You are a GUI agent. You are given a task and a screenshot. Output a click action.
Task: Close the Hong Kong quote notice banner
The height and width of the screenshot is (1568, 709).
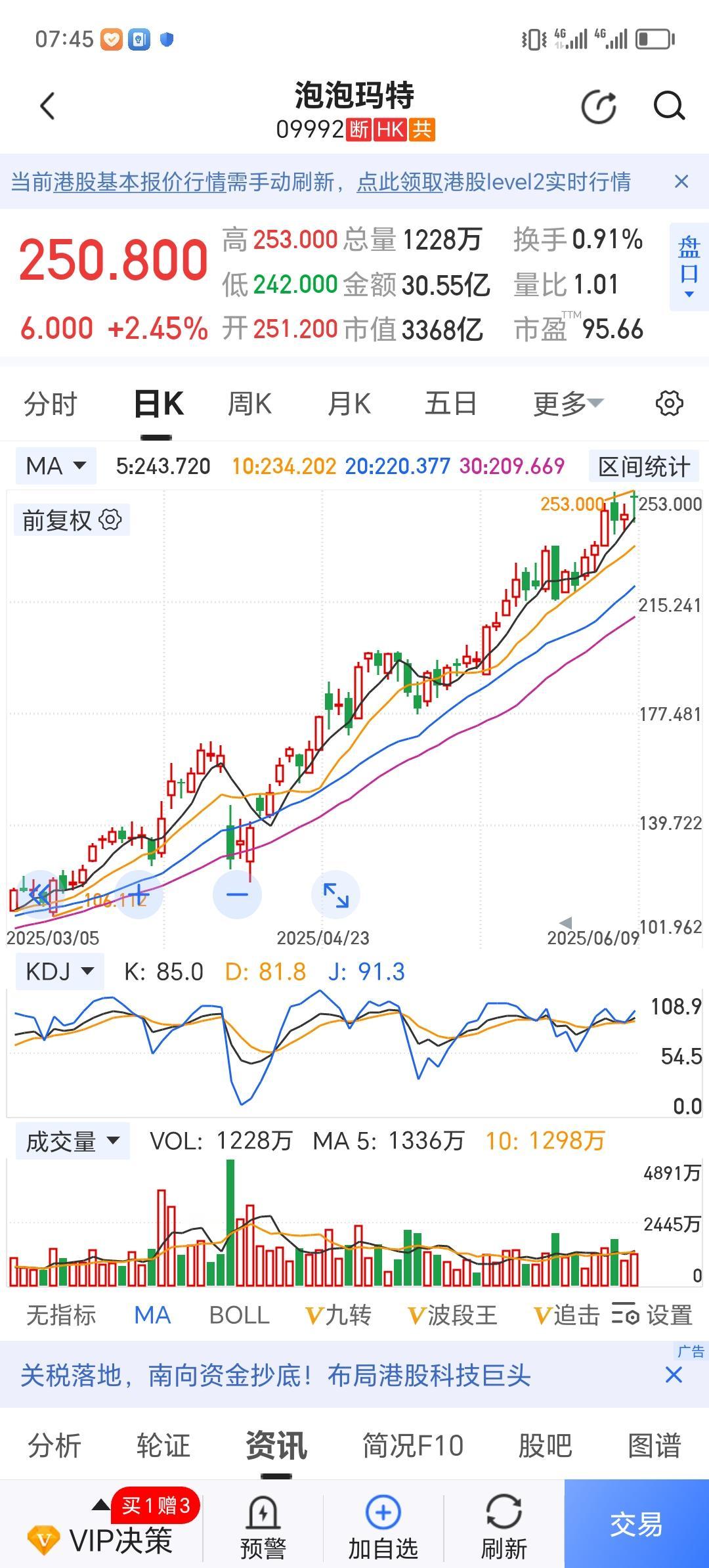(681, 181)
